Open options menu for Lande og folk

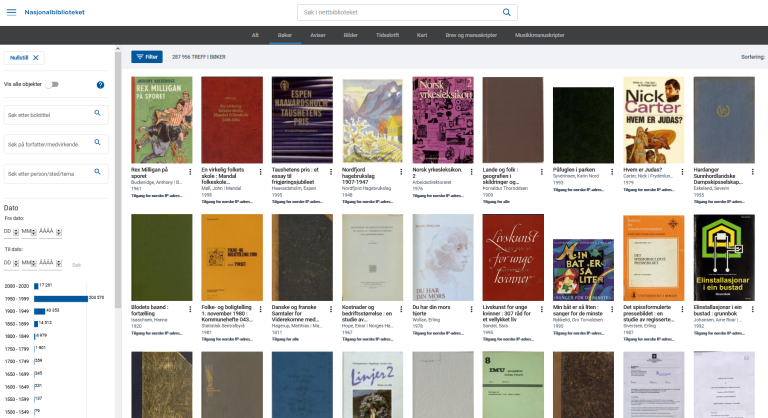click(542, 172)
